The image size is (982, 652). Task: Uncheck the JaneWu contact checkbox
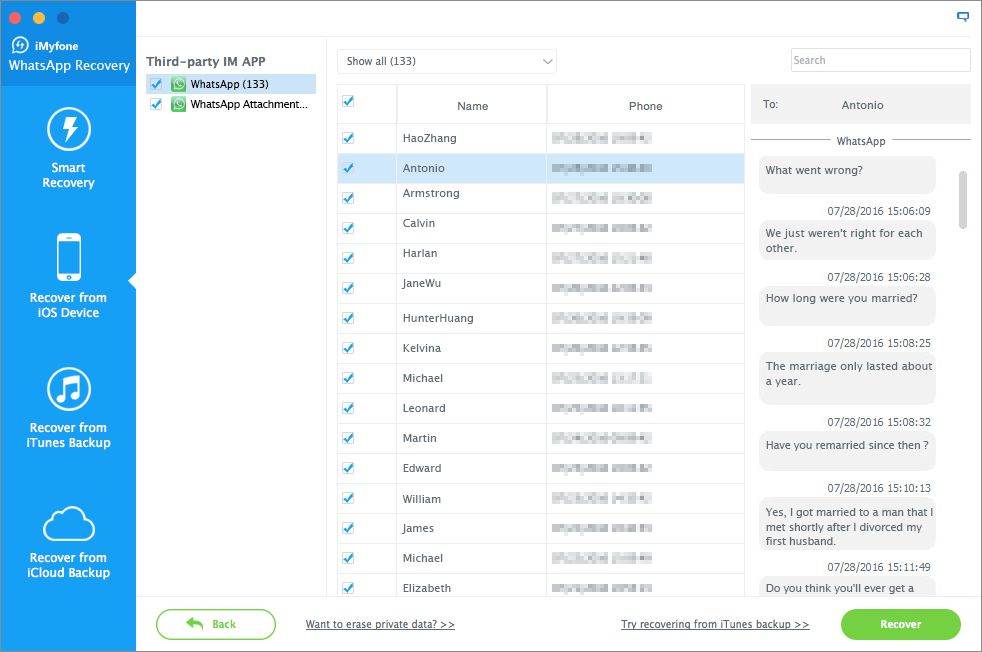coord(348,288)
